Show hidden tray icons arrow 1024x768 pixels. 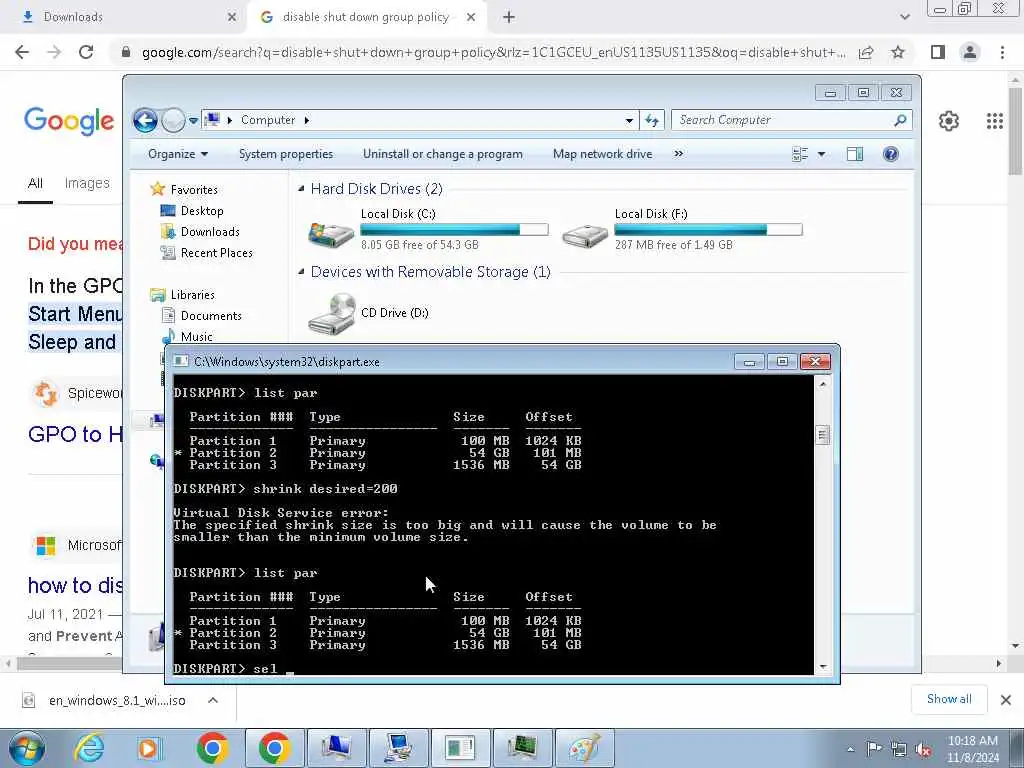[x=850, y=750]
